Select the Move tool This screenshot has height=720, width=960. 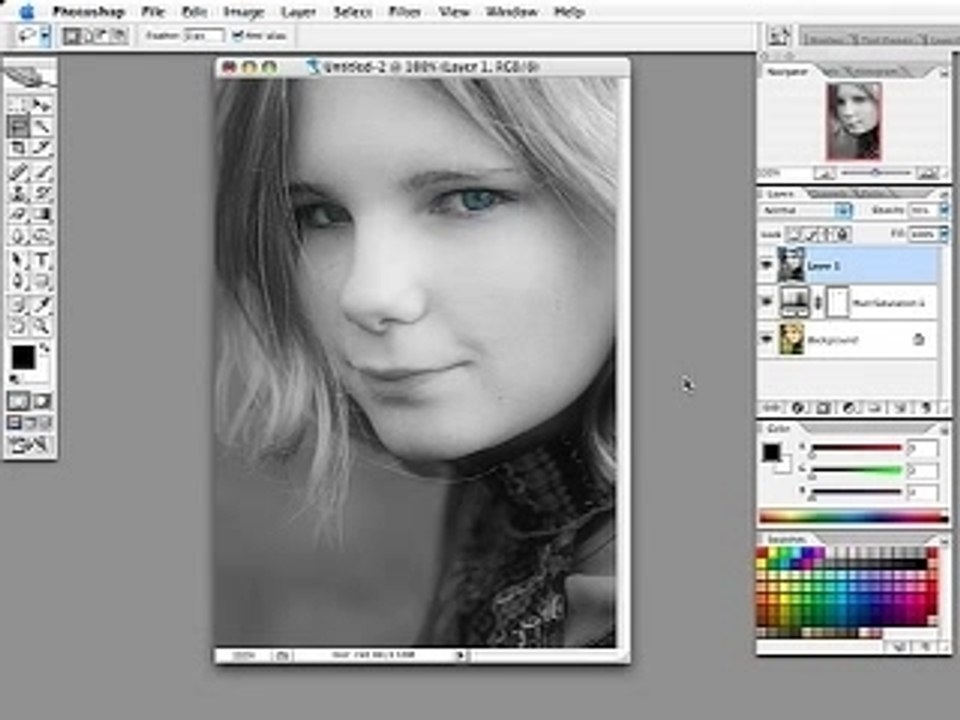(42, 105)
